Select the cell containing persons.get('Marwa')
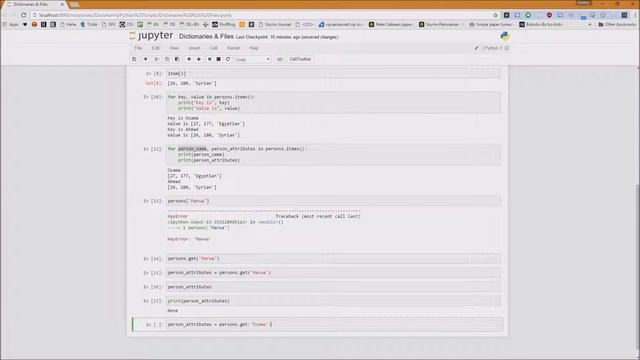 pyautogui.click(x=333, y=259)
